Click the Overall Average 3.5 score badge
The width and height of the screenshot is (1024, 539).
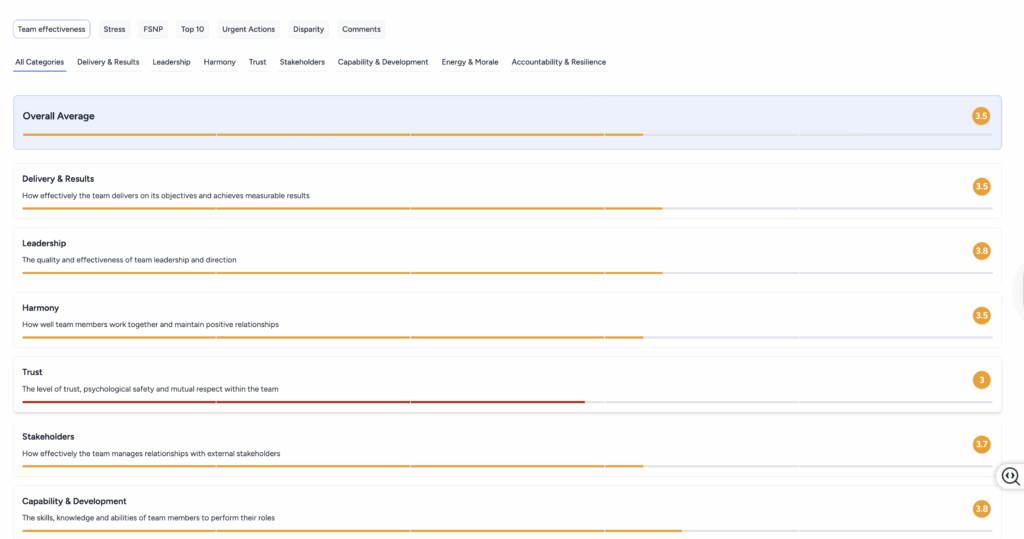[981, 116]
